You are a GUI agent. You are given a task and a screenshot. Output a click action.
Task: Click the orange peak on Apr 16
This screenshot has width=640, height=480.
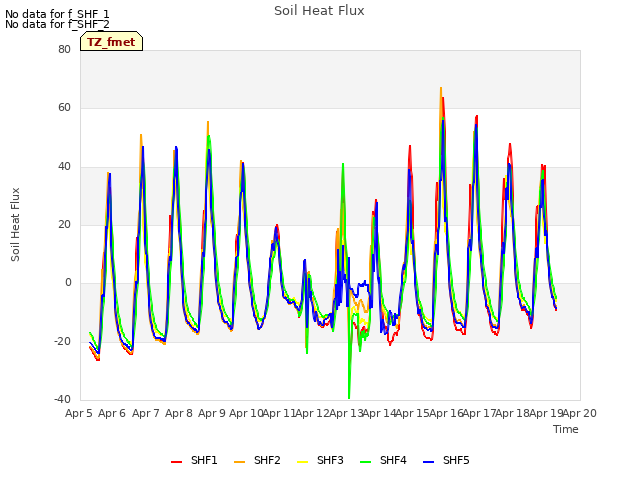pyautogui.click(x=441, y=89)
